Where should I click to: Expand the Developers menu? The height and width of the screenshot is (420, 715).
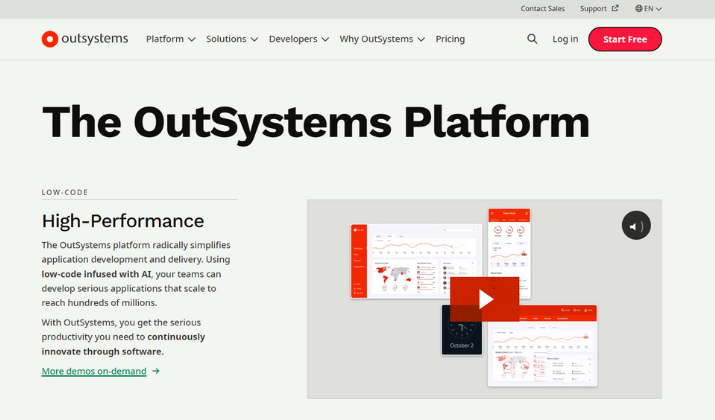tap(299, 39)
